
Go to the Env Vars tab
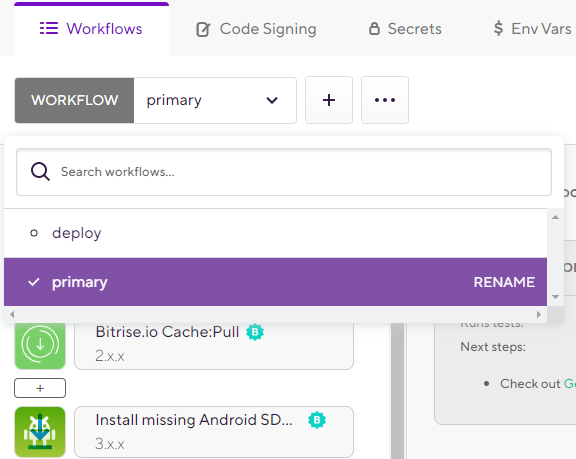(x=533, y=29)
